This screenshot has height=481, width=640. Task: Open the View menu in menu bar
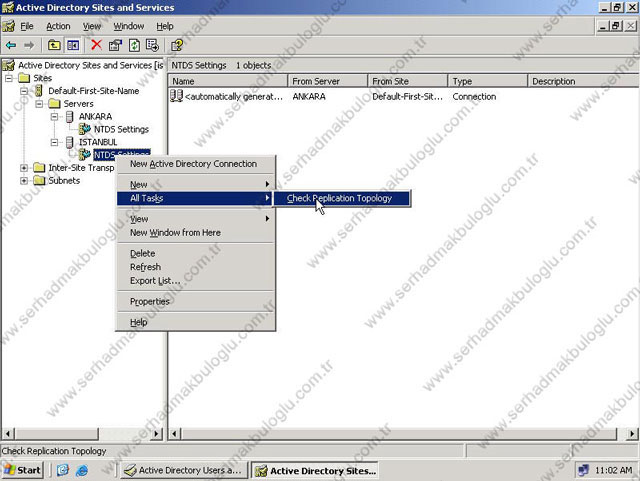pos(92,27)
